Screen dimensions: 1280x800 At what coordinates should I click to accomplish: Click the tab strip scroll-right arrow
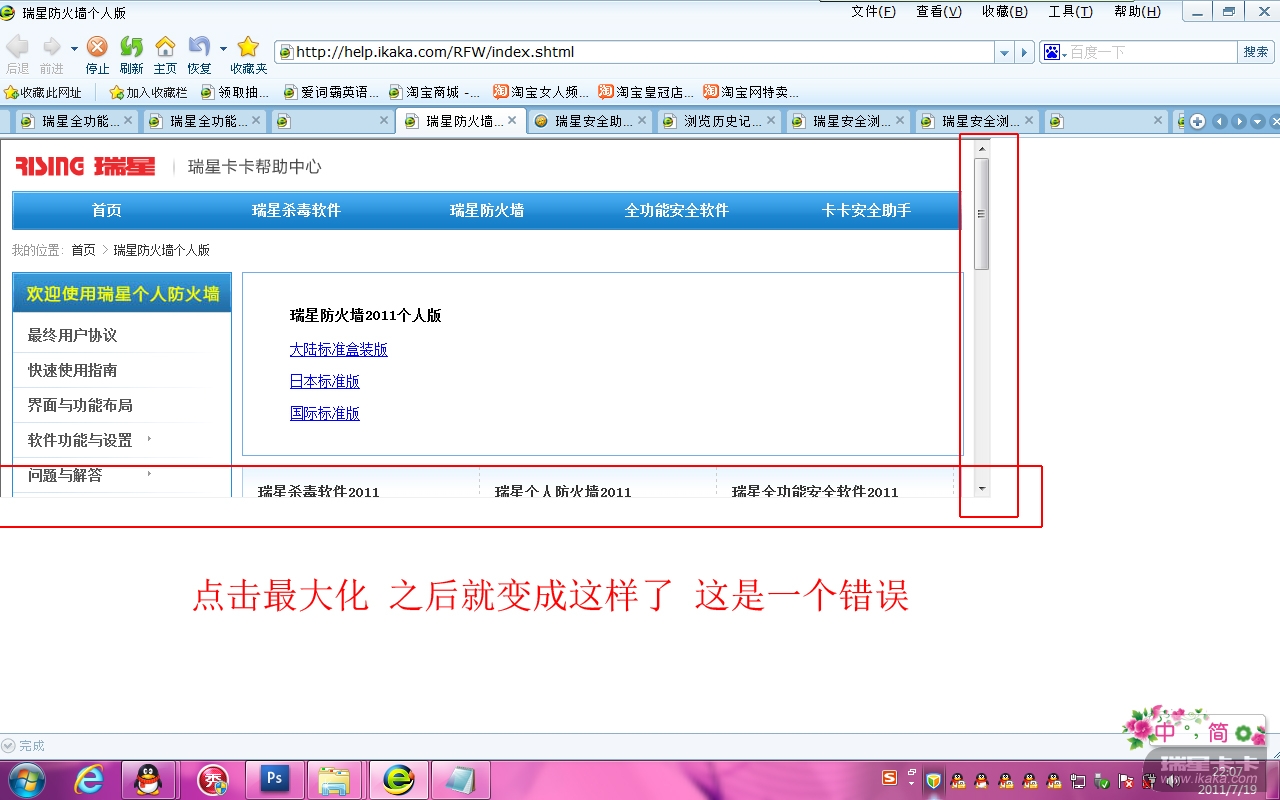(1239, 121)
